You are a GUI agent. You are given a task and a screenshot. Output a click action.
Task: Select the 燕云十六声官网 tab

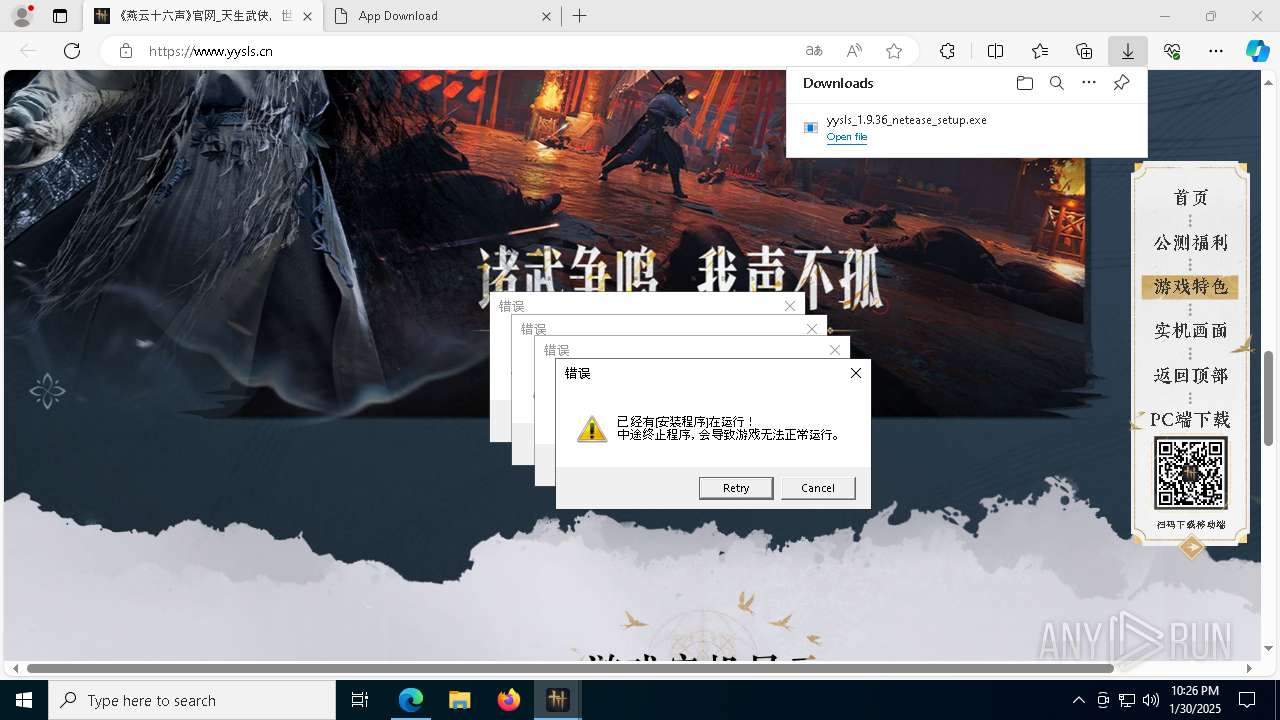(203, 16)
